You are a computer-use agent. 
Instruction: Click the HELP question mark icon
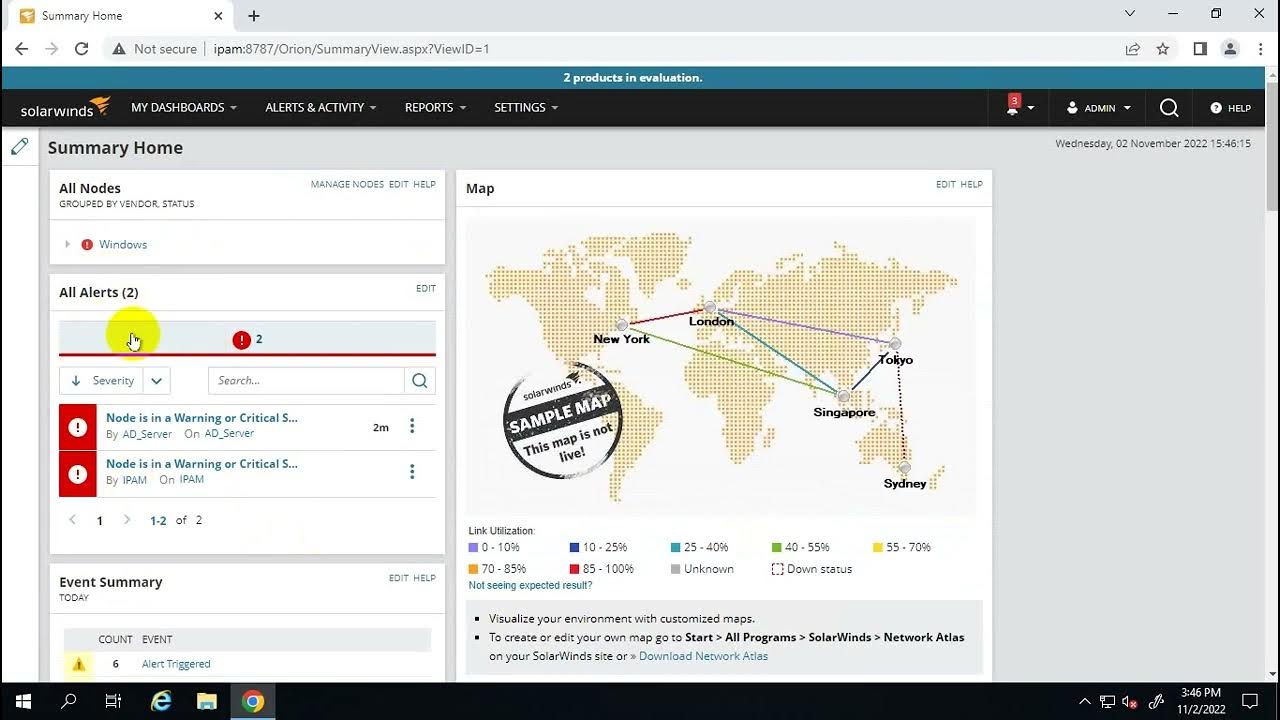[x=1216, y=108]
